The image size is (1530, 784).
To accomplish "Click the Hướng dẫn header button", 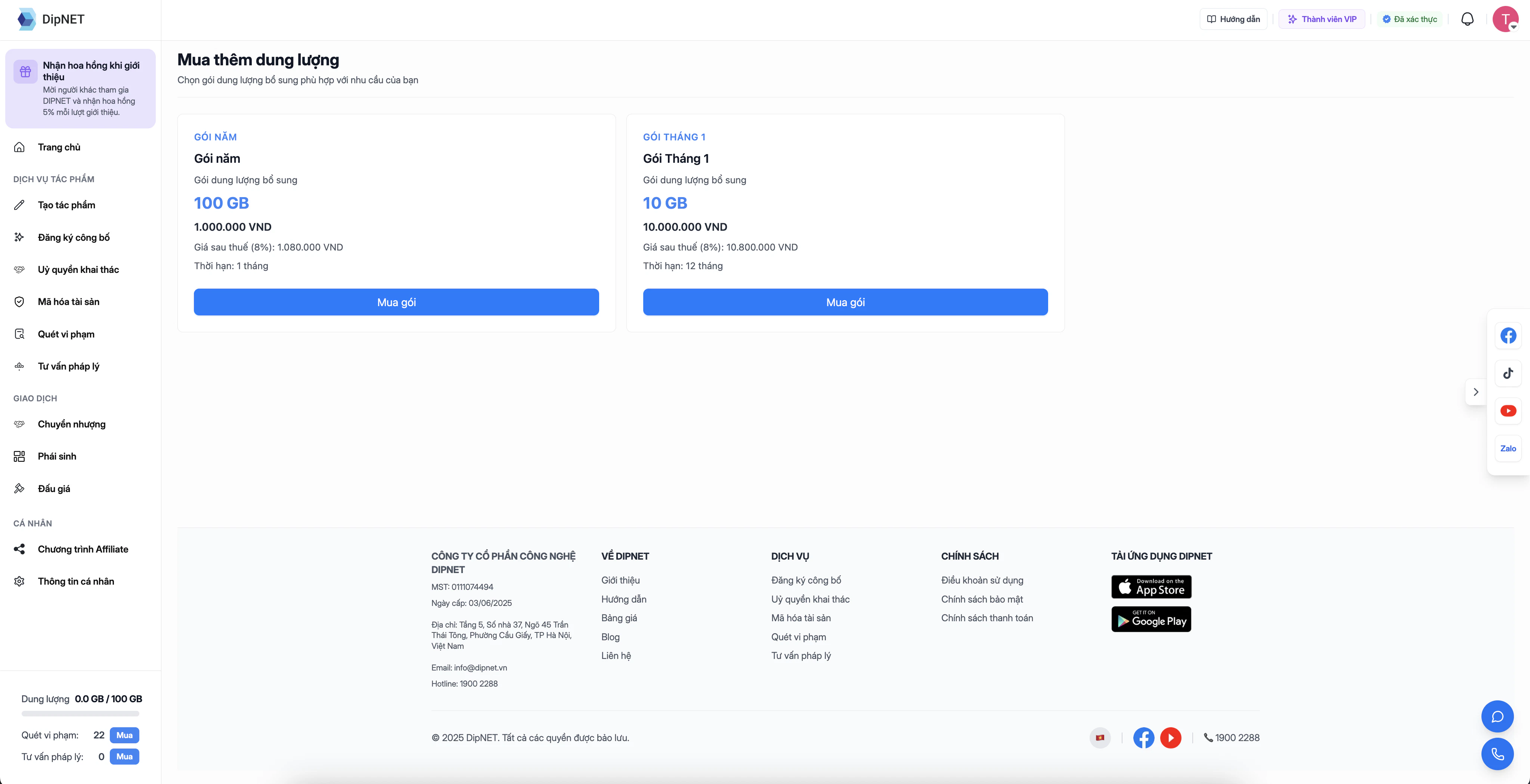I will pyautogui.click(x=1233, y=19).
